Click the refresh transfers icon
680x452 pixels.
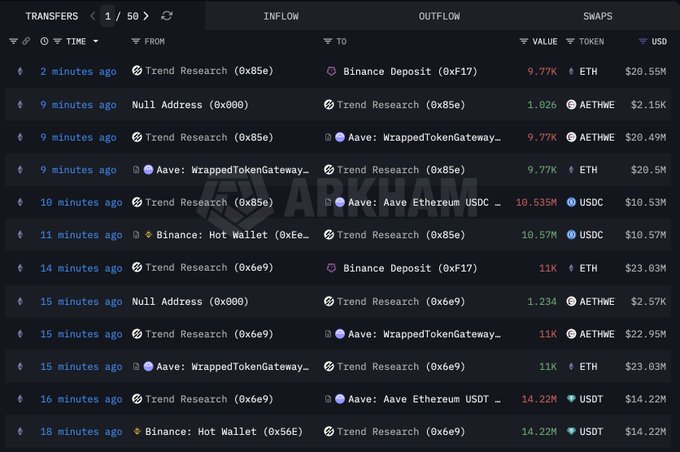click(x=167, y=16)
